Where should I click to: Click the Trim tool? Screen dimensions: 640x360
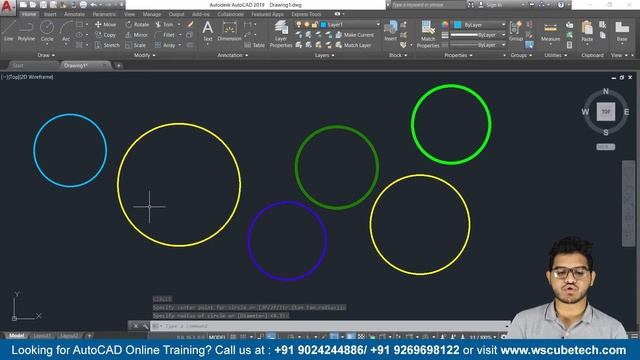pyautogui.click(x=164, y=24)
